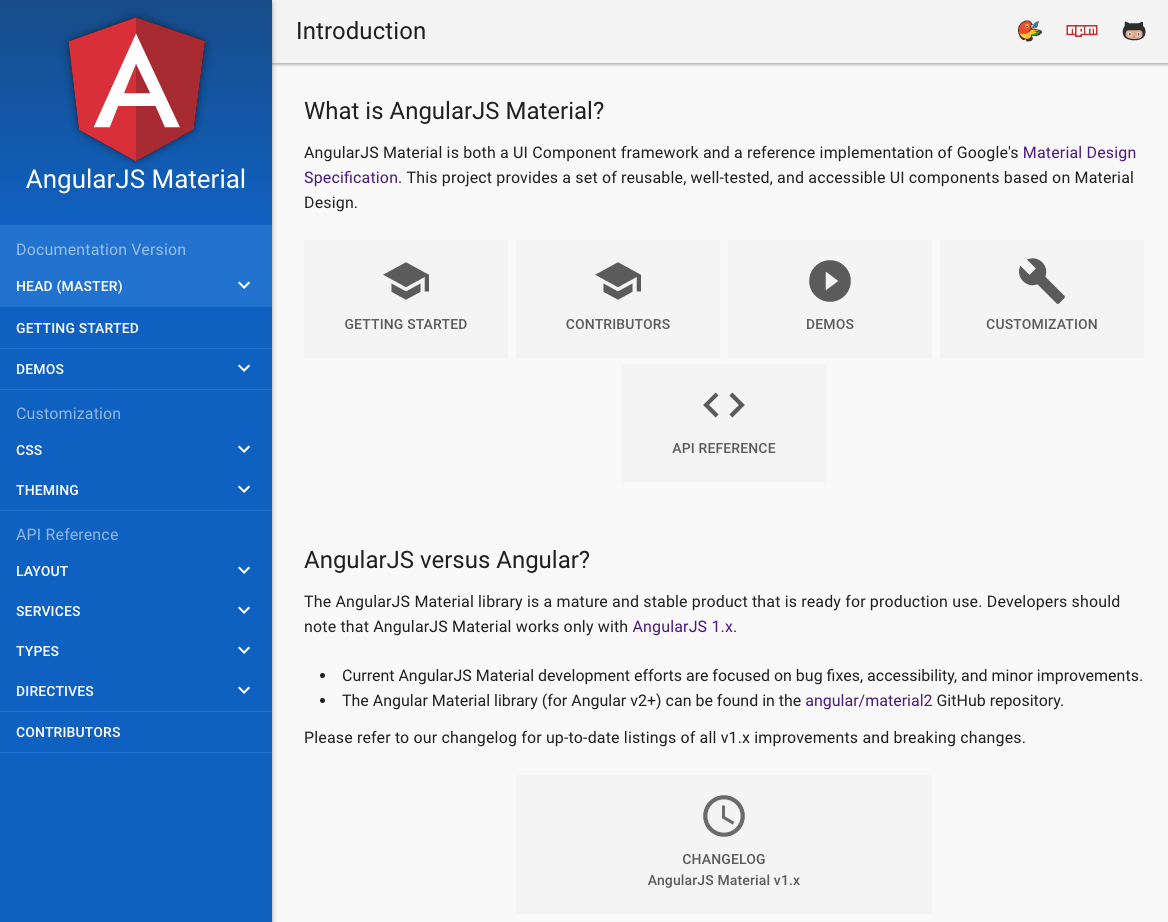This screenshot has width=1168, height=922.
Task: Select THEMING in the sidebar
Action: 47,490
